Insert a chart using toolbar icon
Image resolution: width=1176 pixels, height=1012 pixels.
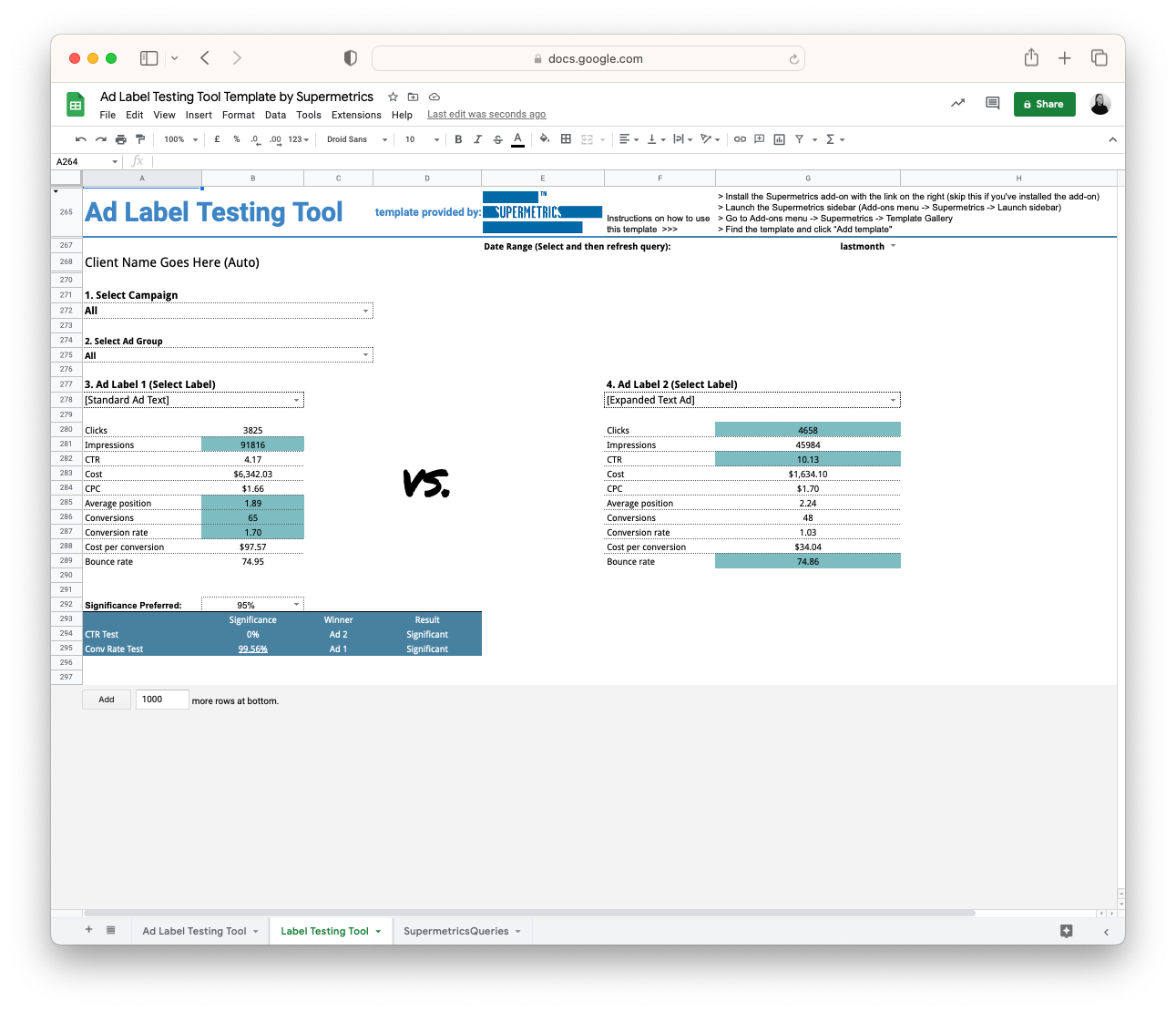pos(779,139)
